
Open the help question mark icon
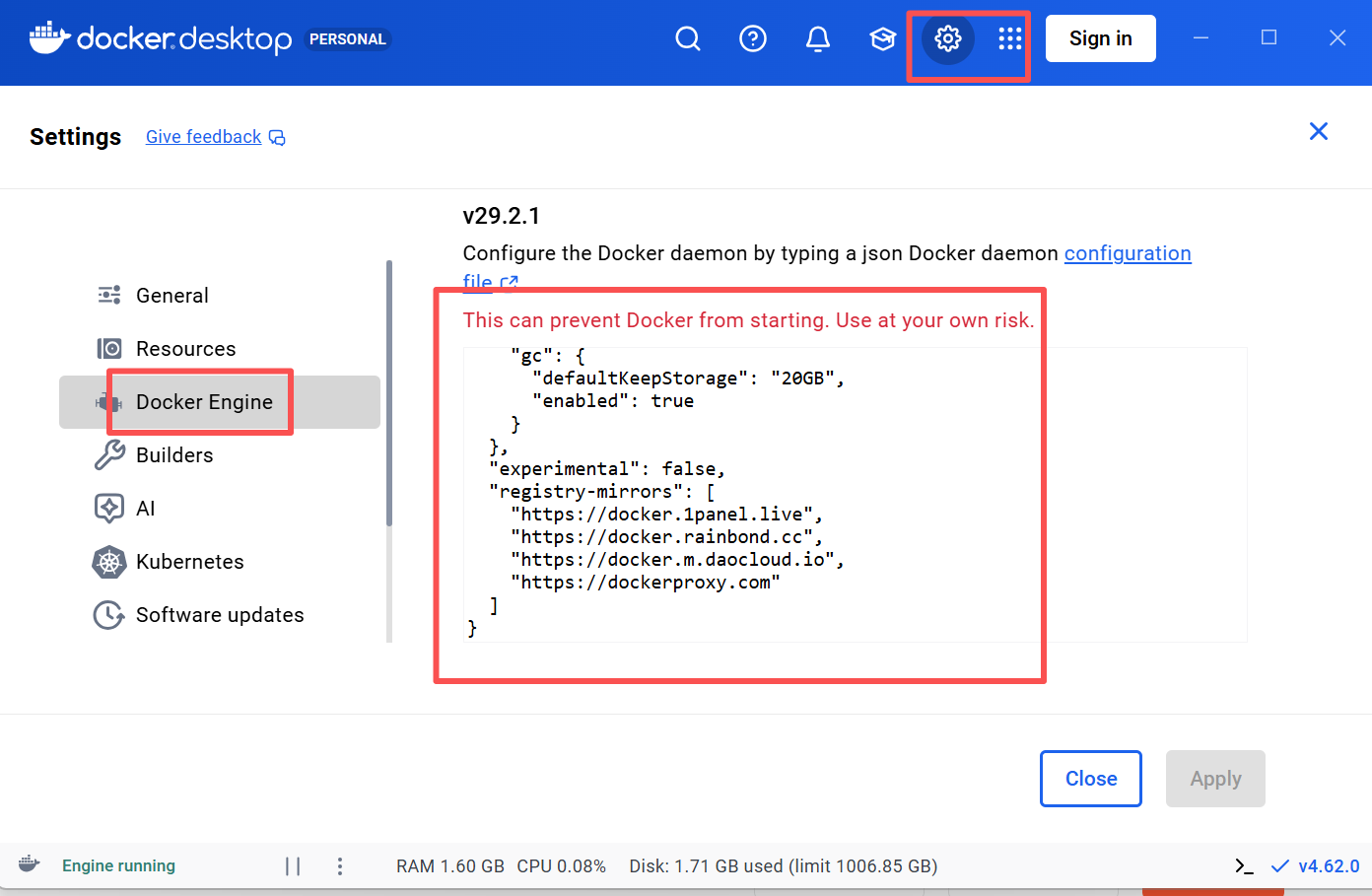[753, 38]
